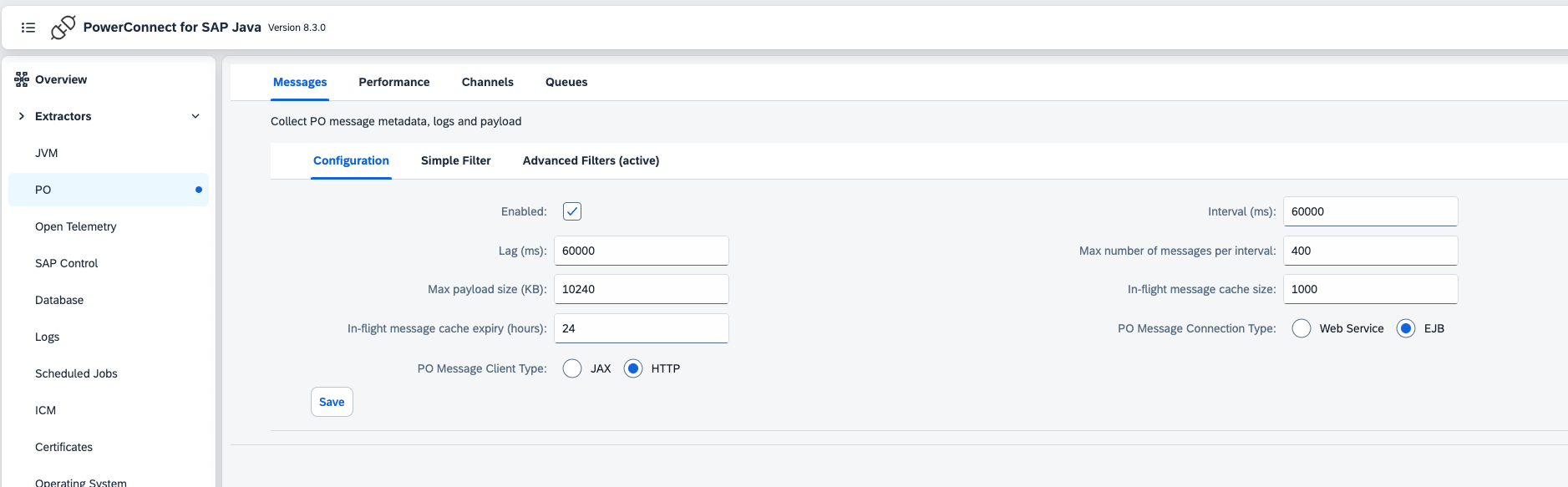Viewport: 1568px width, 487px height.
Task: Open the Simple Filter sub-tab
Action: (456, 160)
